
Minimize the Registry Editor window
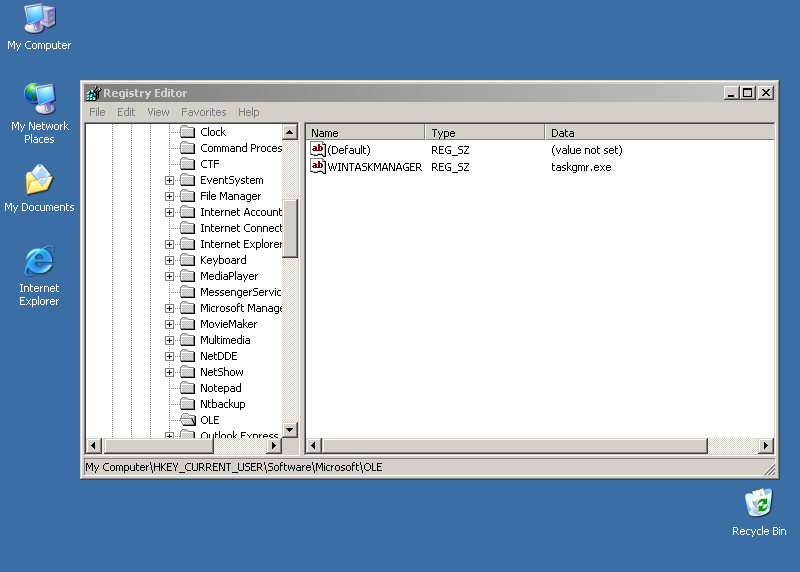coord(731,93)
